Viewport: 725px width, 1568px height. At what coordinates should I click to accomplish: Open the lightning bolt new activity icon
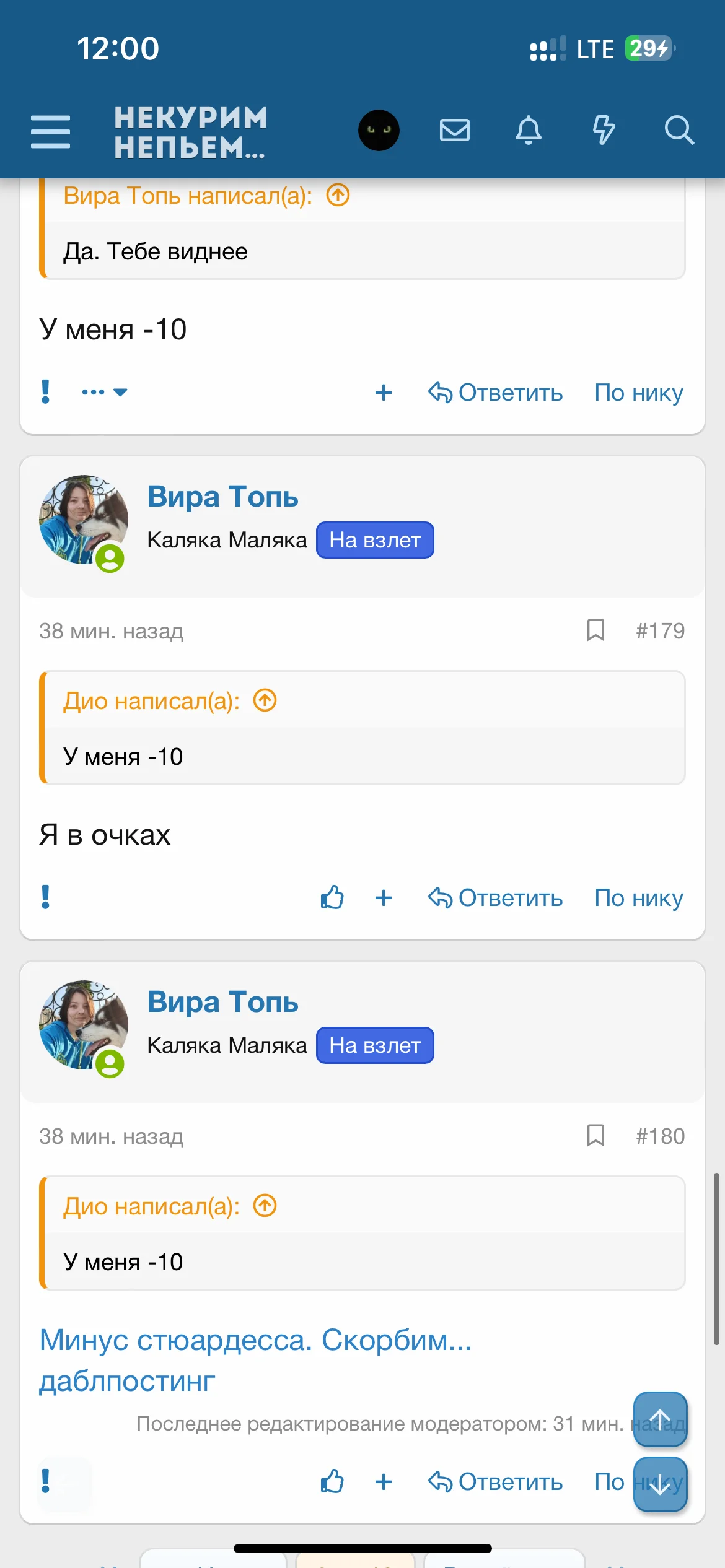[x=604, y=131]
